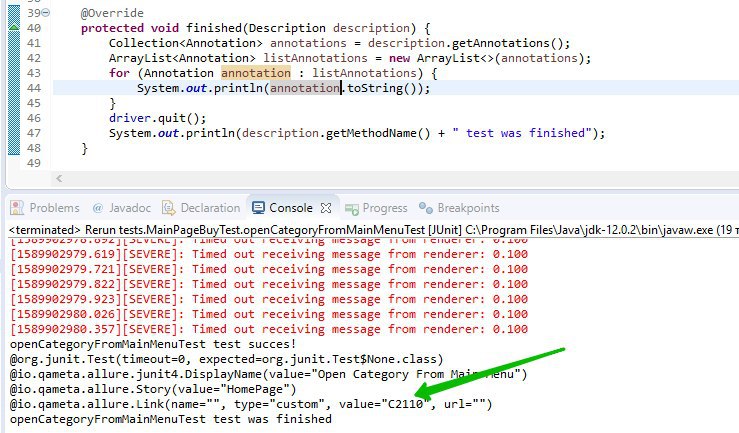
Task: Click 'openCategoryFromMainMenuTest test was finished' line
Action: (x=171, y=419)
